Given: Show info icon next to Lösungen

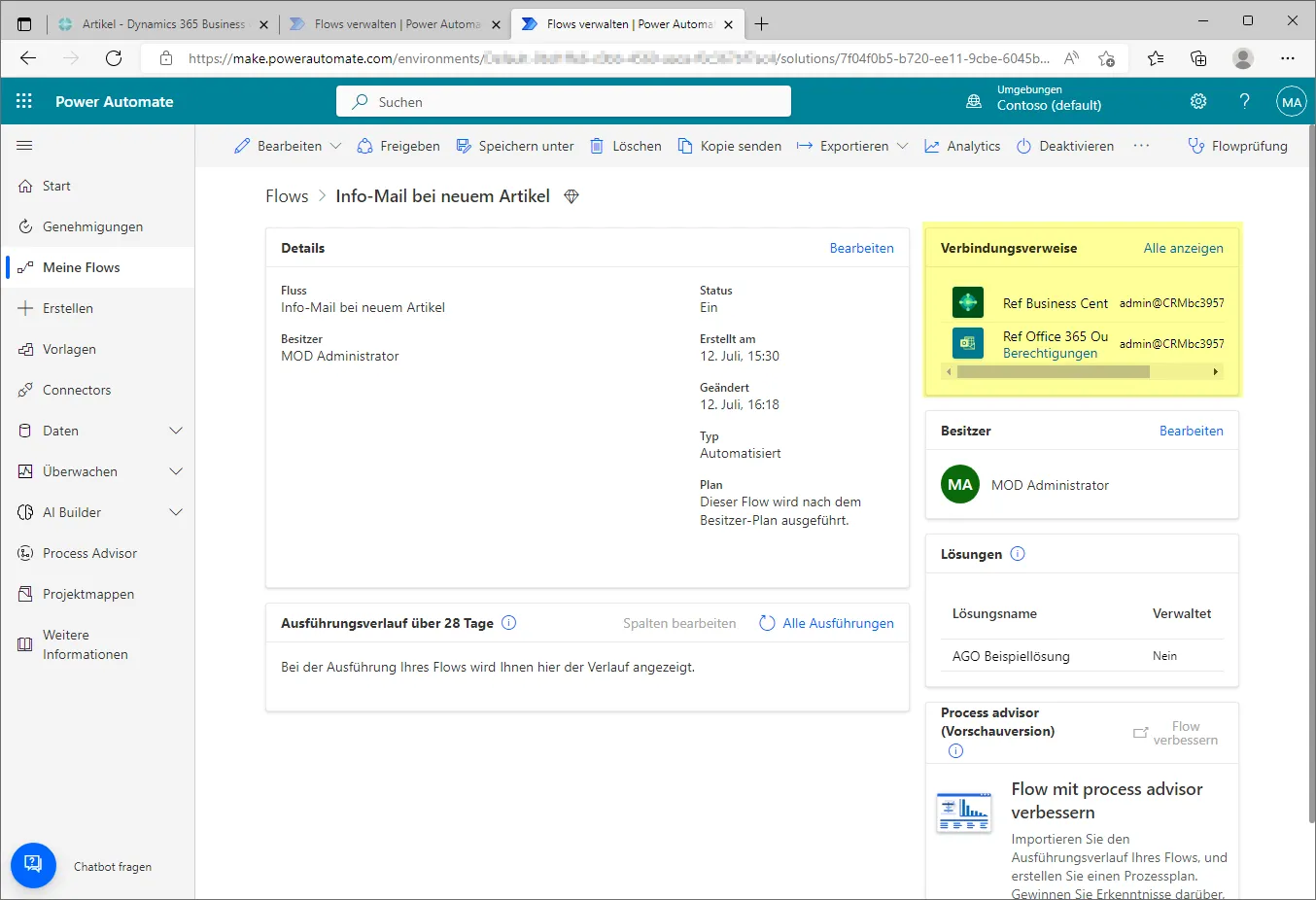Looking at the screenshot, I should coord(1018,554).
